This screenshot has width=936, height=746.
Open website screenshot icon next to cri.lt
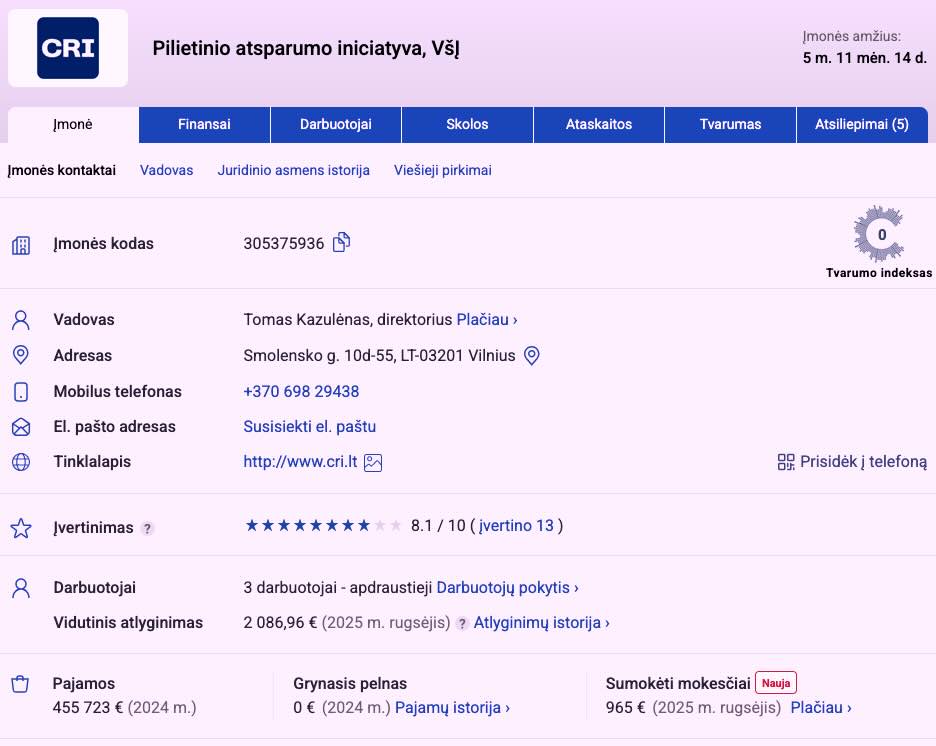pyautogui.click(x=373, y=462)
